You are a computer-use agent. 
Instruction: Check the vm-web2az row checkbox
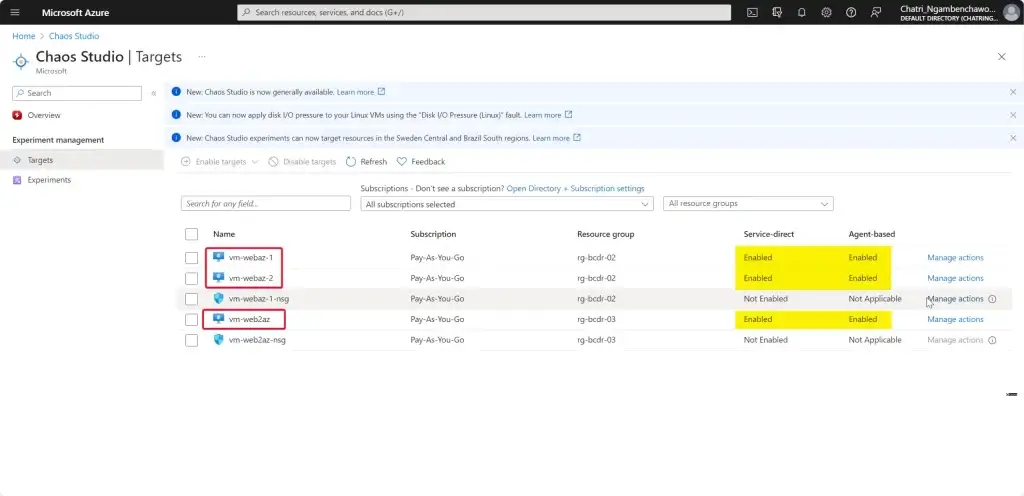[191, 320]
